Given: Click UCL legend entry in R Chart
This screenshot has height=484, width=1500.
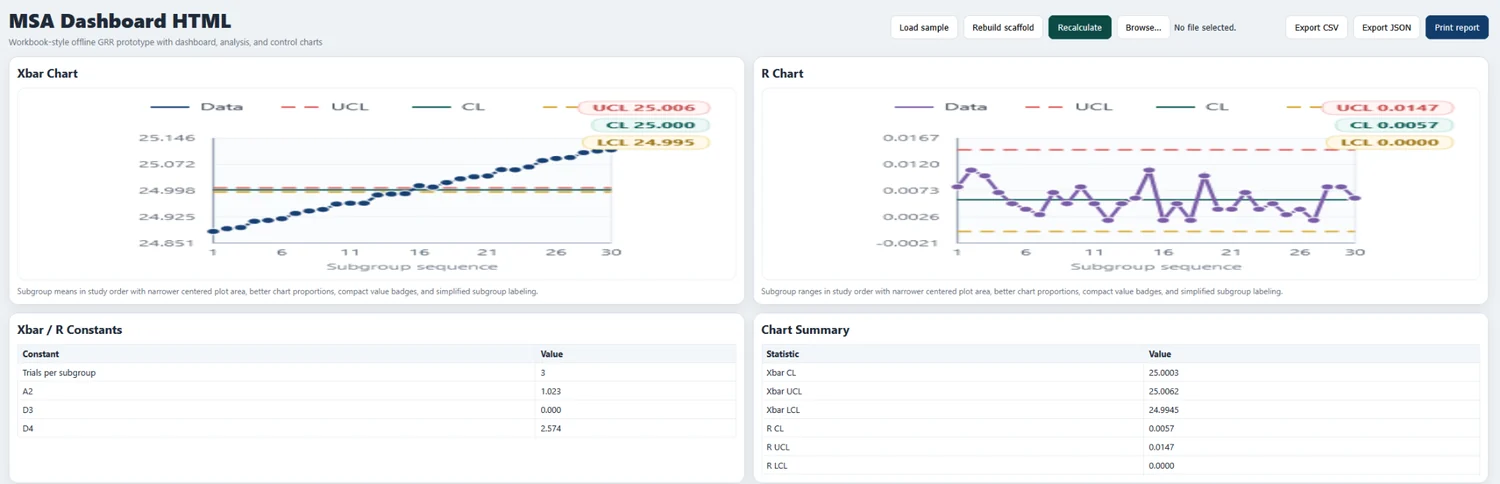Looking at the screenshot, I should coord(1069,106).
